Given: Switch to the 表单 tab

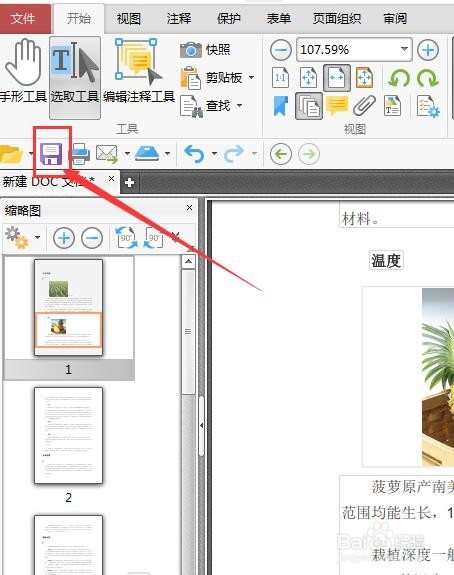Looking at the screenshot, I should (278, 18).
